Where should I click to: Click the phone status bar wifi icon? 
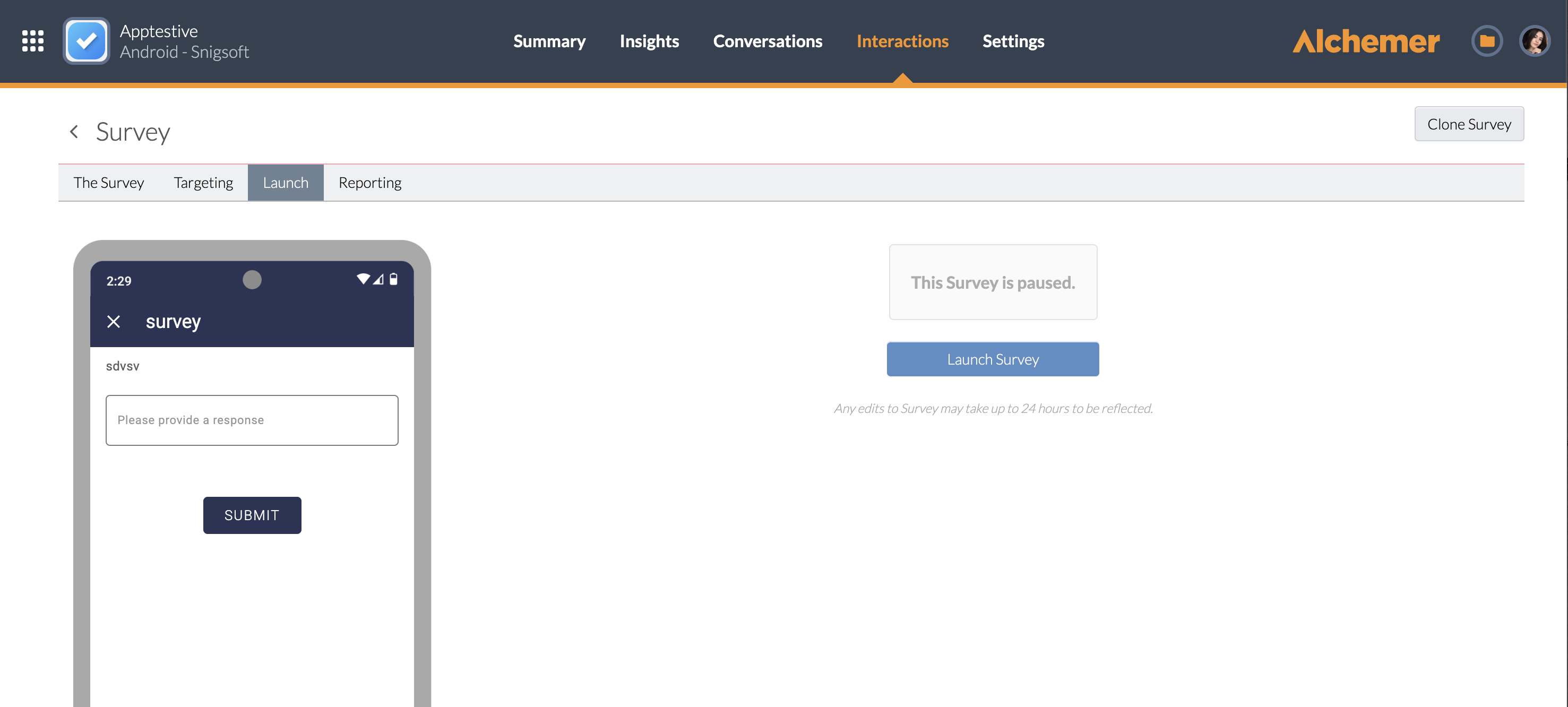pos(364,279)
